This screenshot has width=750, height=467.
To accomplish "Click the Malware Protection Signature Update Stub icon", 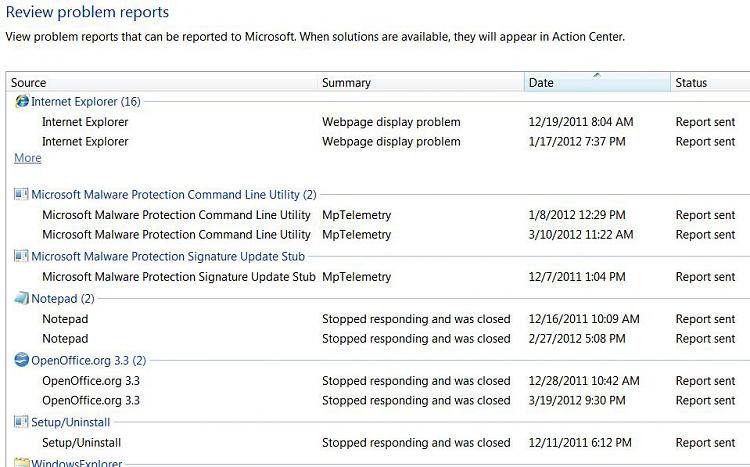I will click(x=21, y=256).
